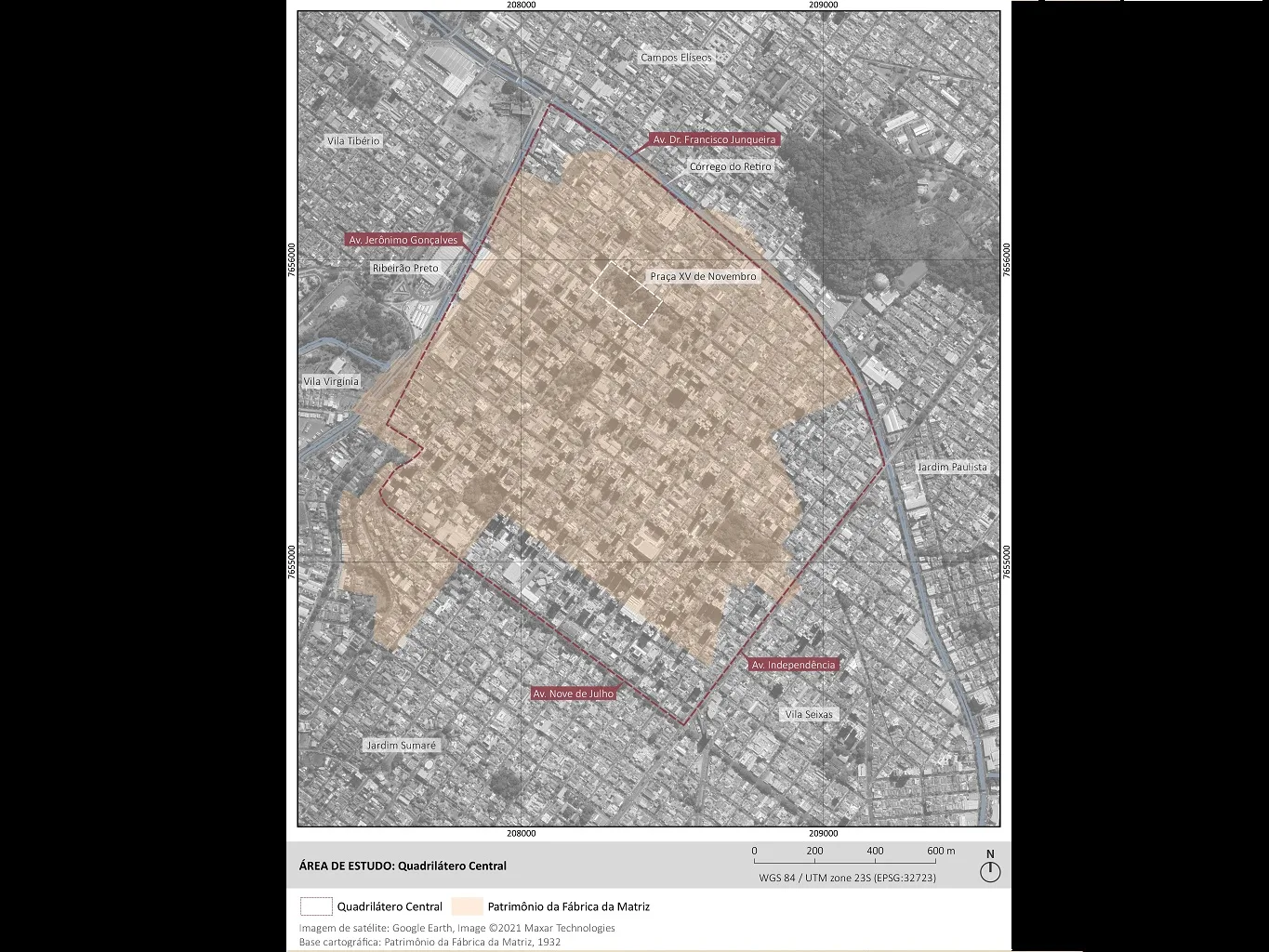
Task: Click the Jardim Paulista label
Action: (x=952, y=467)
